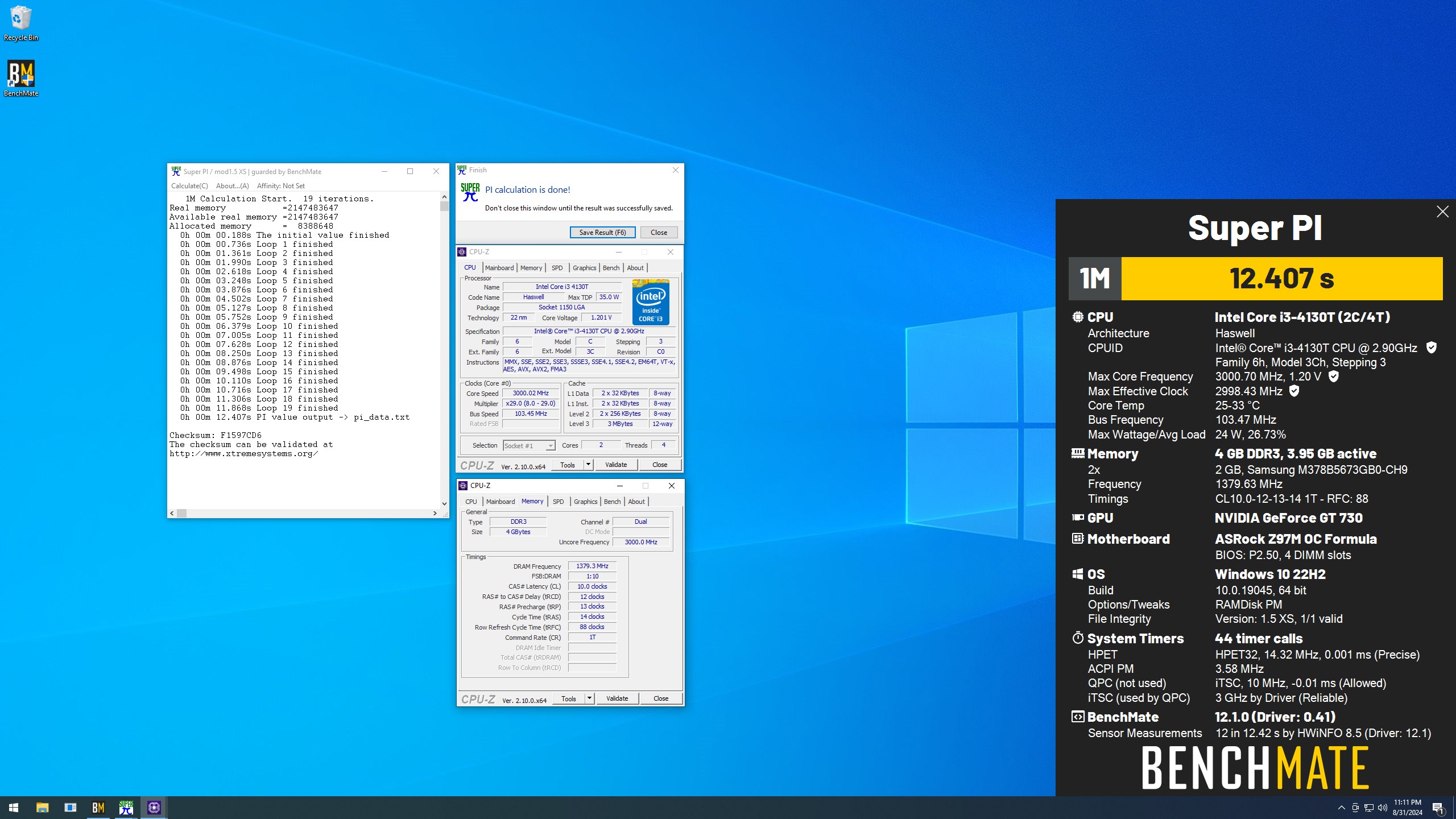Click the volume speaker tray icon
The image size is (1456, 819).
[x=1383, y=808]
